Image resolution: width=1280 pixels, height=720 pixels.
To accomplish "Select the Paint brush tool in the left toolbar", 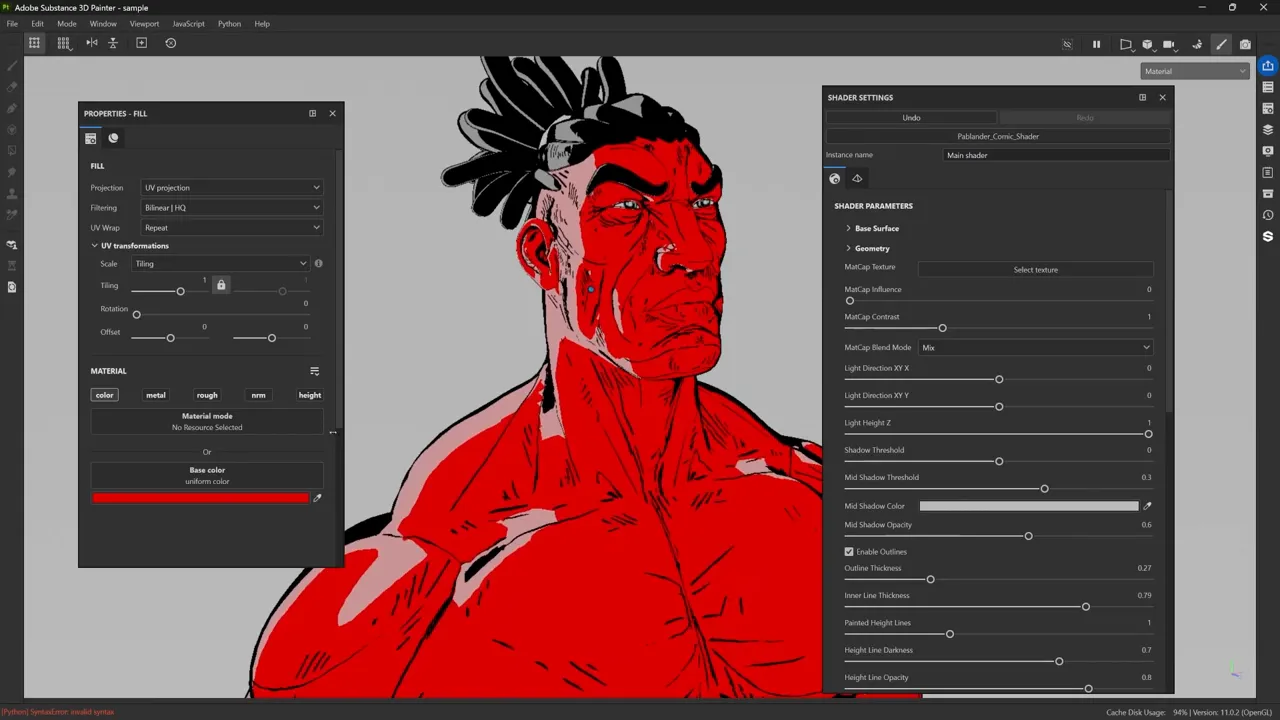I will point(11,66).
